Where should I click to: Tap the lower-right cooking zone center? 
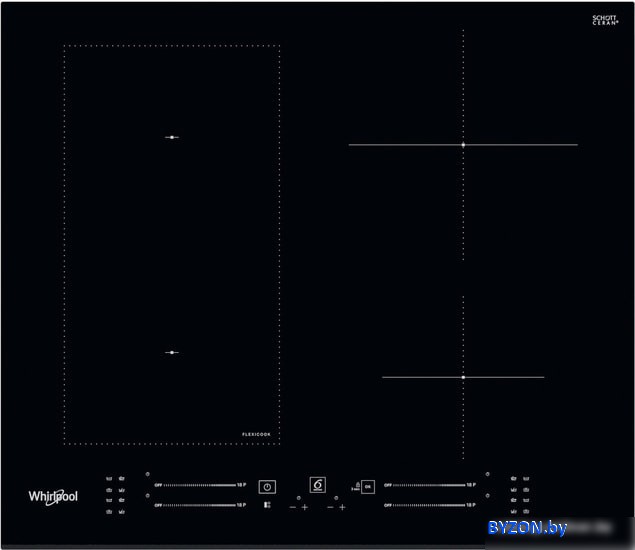pyautogui.click(x=463, y=377)
